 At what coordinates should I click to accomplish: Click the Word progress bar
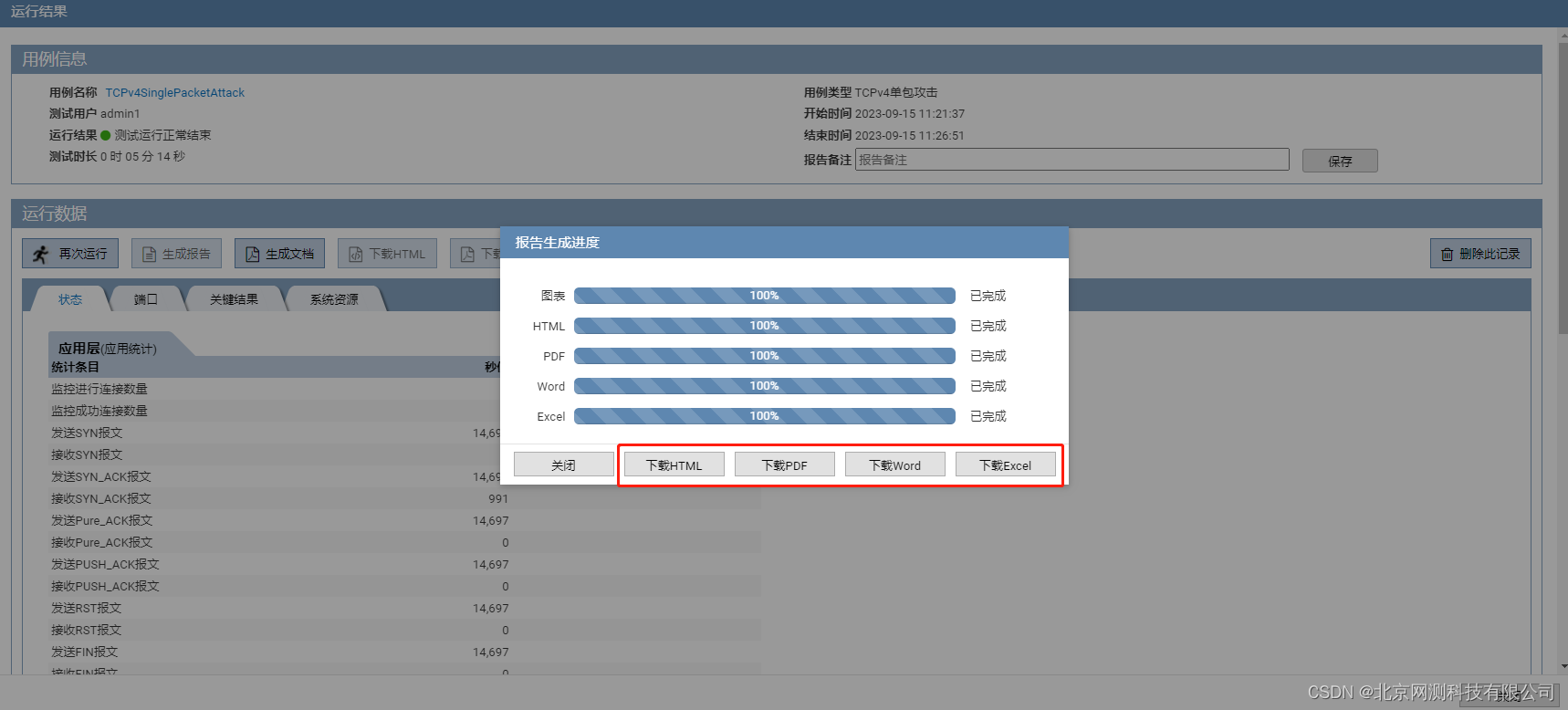[x=764, y=386]
